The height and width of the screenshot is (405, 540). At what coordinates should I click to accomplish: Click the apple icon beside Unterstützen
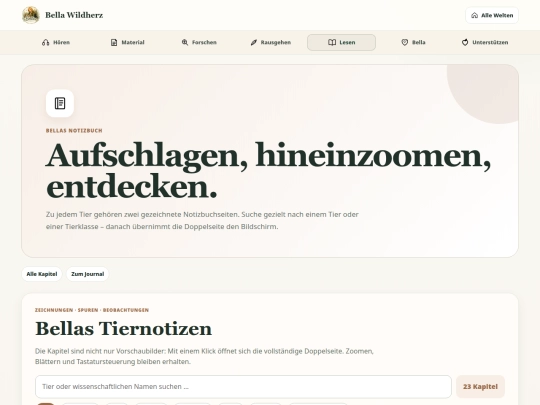[x=465, y=42]
